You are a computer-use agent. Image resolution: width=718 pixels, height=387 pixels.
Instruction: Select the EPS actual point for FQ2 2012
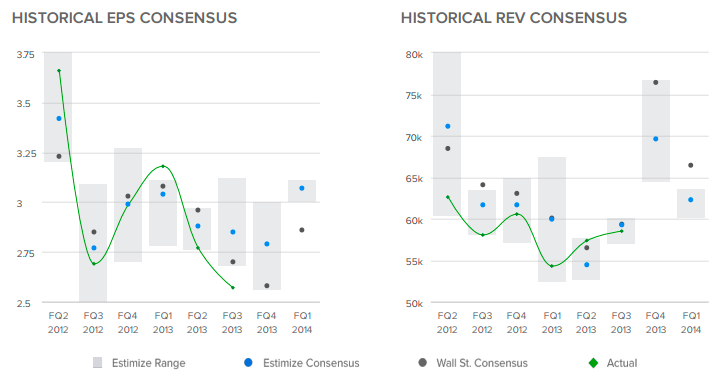59,71
